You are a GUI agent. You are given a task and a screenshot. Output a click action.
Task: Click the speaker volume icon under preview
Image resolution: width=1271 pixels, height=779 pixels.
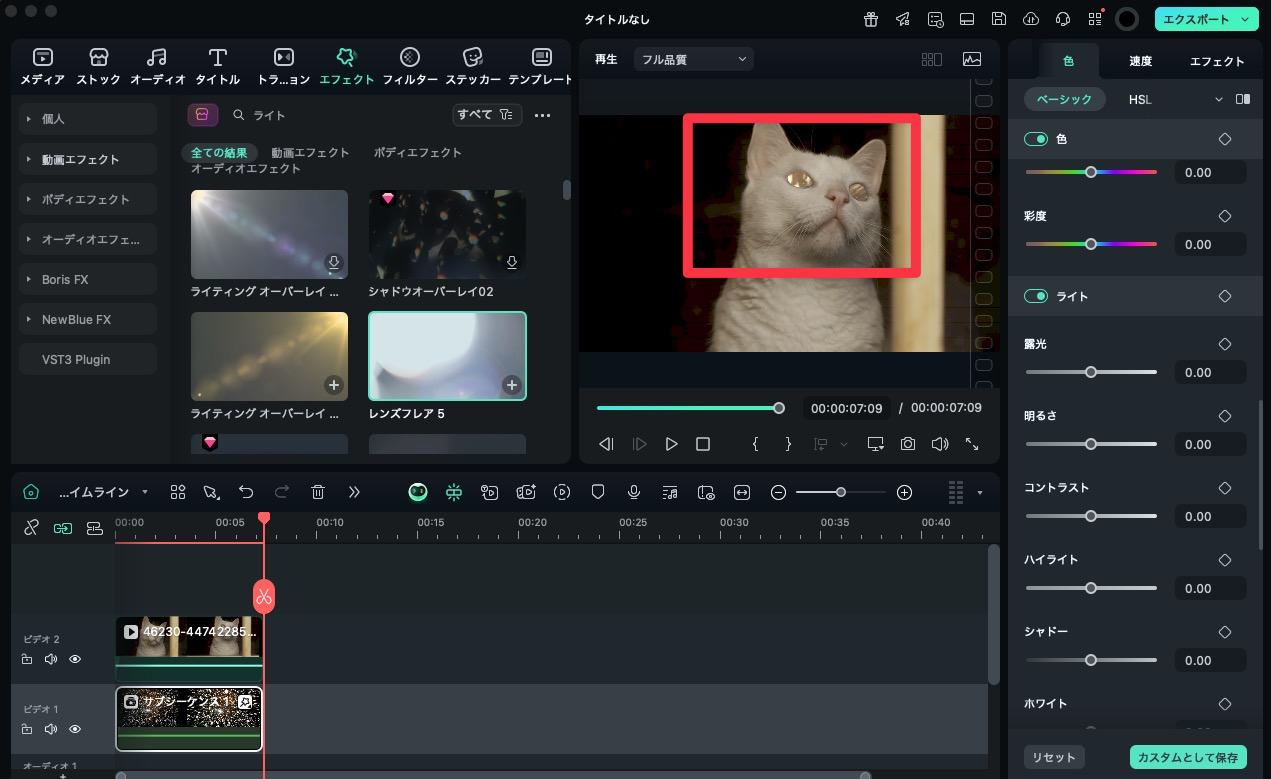point(940,444)
